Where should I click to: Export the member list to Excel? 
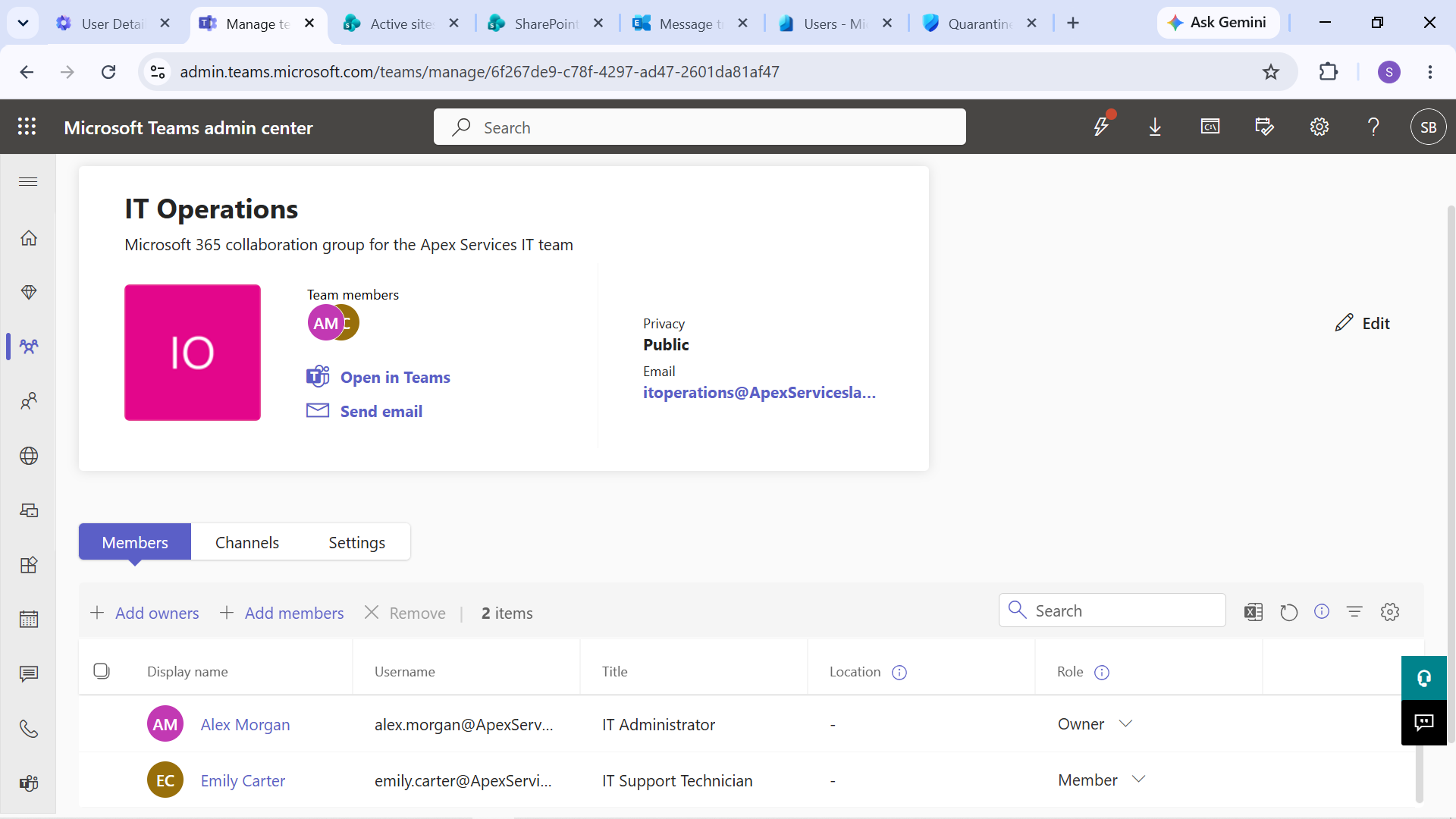1254,612
